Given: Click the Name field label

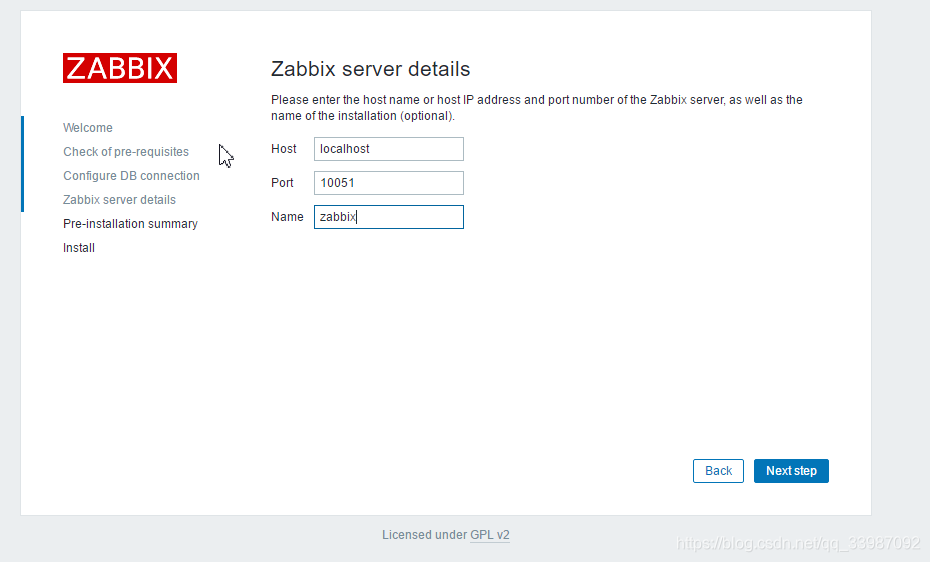Looking at the screenshot, I should coord(287,217).
